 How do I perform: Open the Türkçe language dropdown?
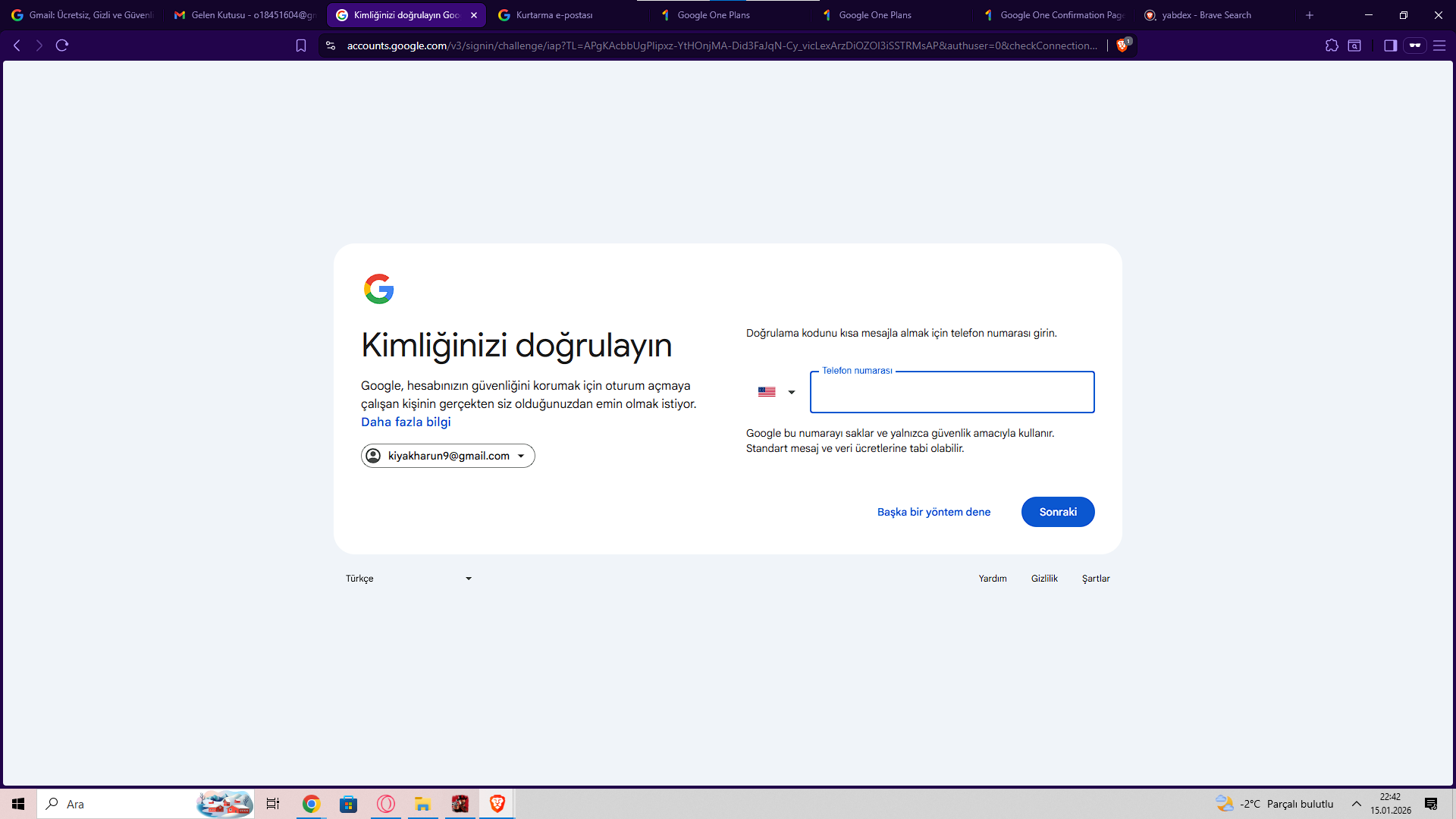[x=409, y=579]
